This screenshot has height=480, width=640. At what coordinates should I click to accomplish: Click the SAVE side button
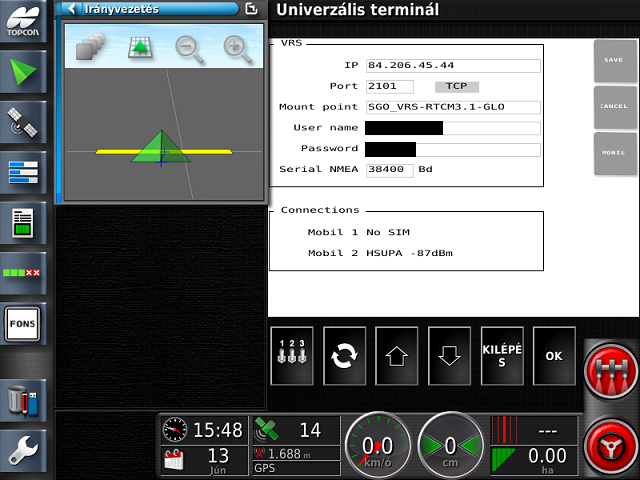(x=613, y=61)
